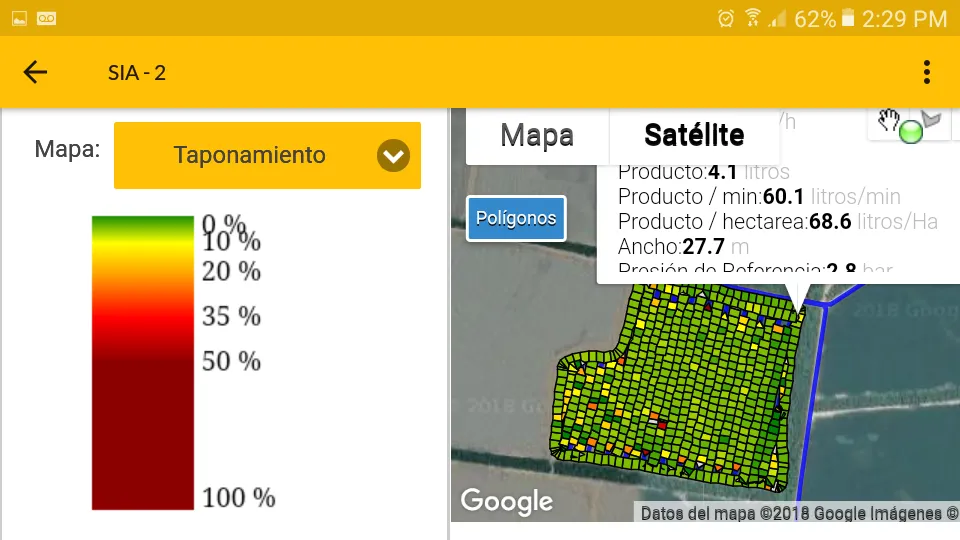Open the three-dot overflow menu

coord(927,72)
